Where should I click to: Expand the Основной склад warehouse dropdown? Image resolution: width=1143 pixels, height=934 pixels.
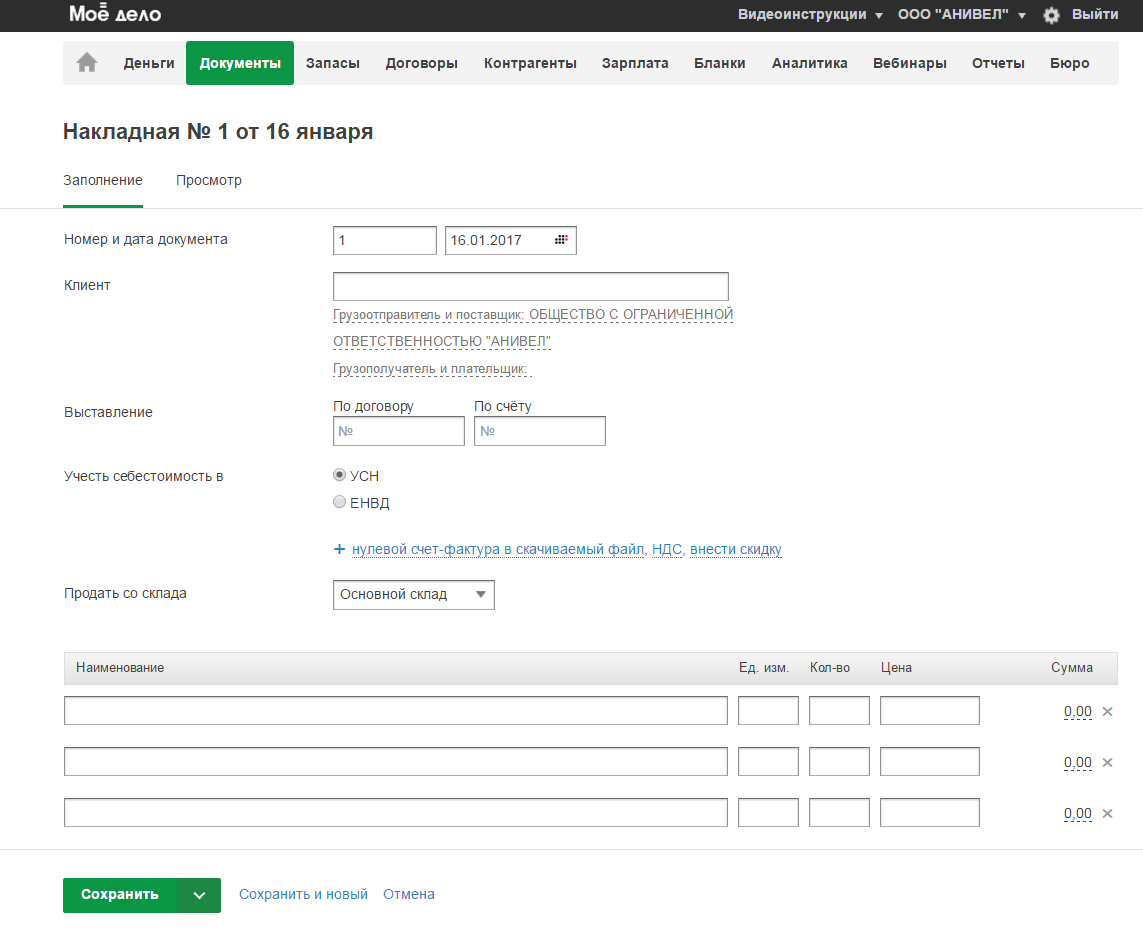413,595
